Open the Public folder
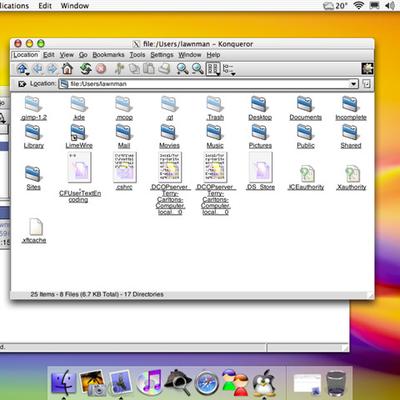The width and height of the screenshot is (400, 400). pos(305,136)
